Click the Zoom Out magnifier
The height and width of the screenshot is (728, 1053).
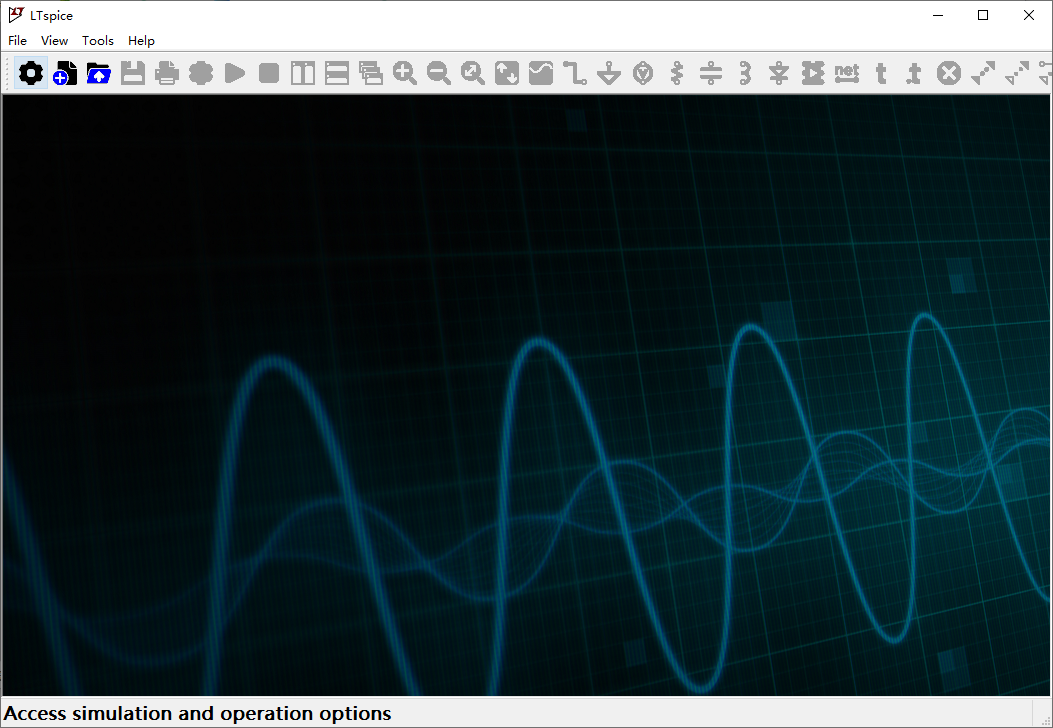[x=439, y=73]
